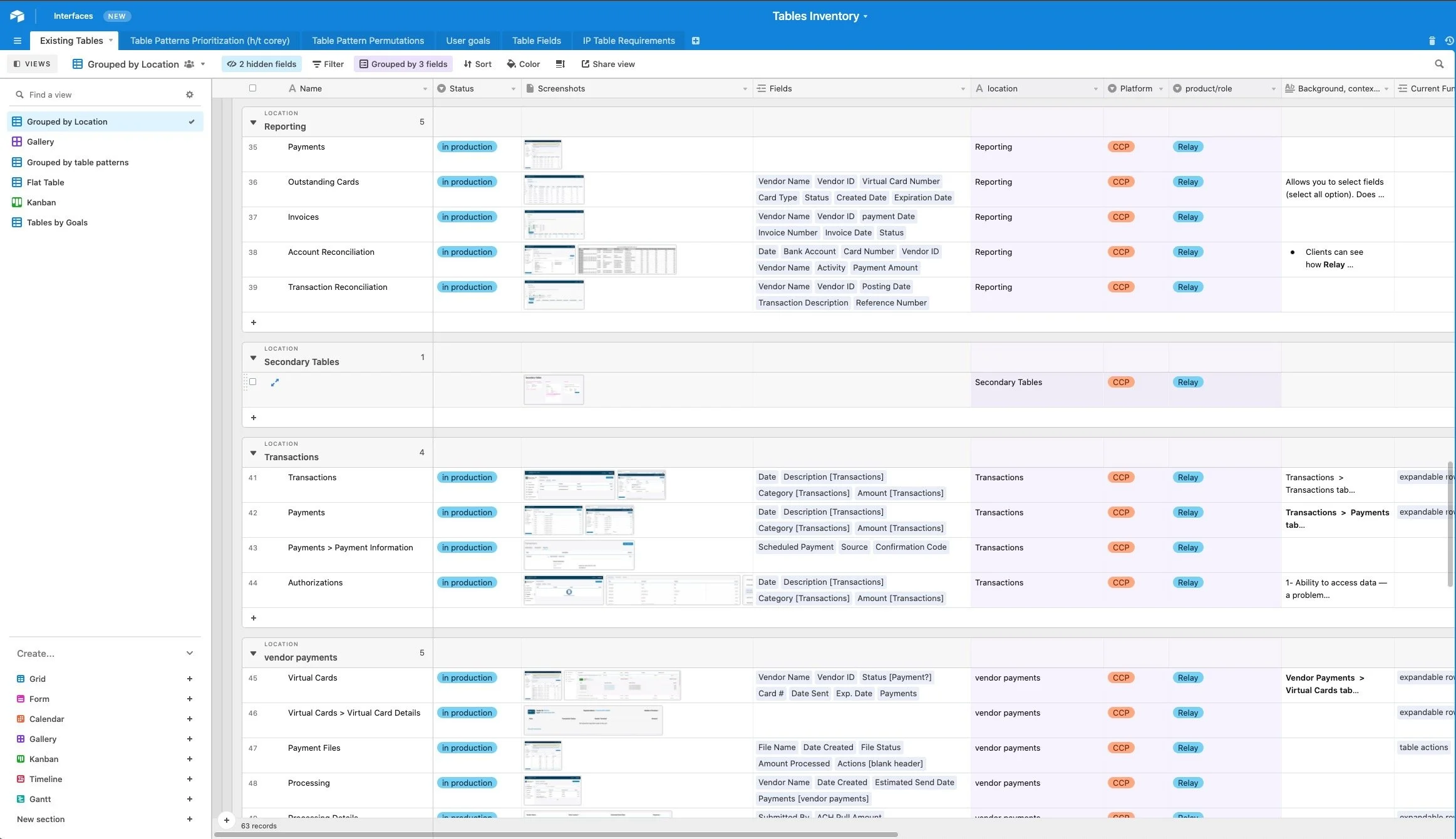Screen dimensions: 1456x839
Task: Click the Share view button
Action: coord(607,64)
